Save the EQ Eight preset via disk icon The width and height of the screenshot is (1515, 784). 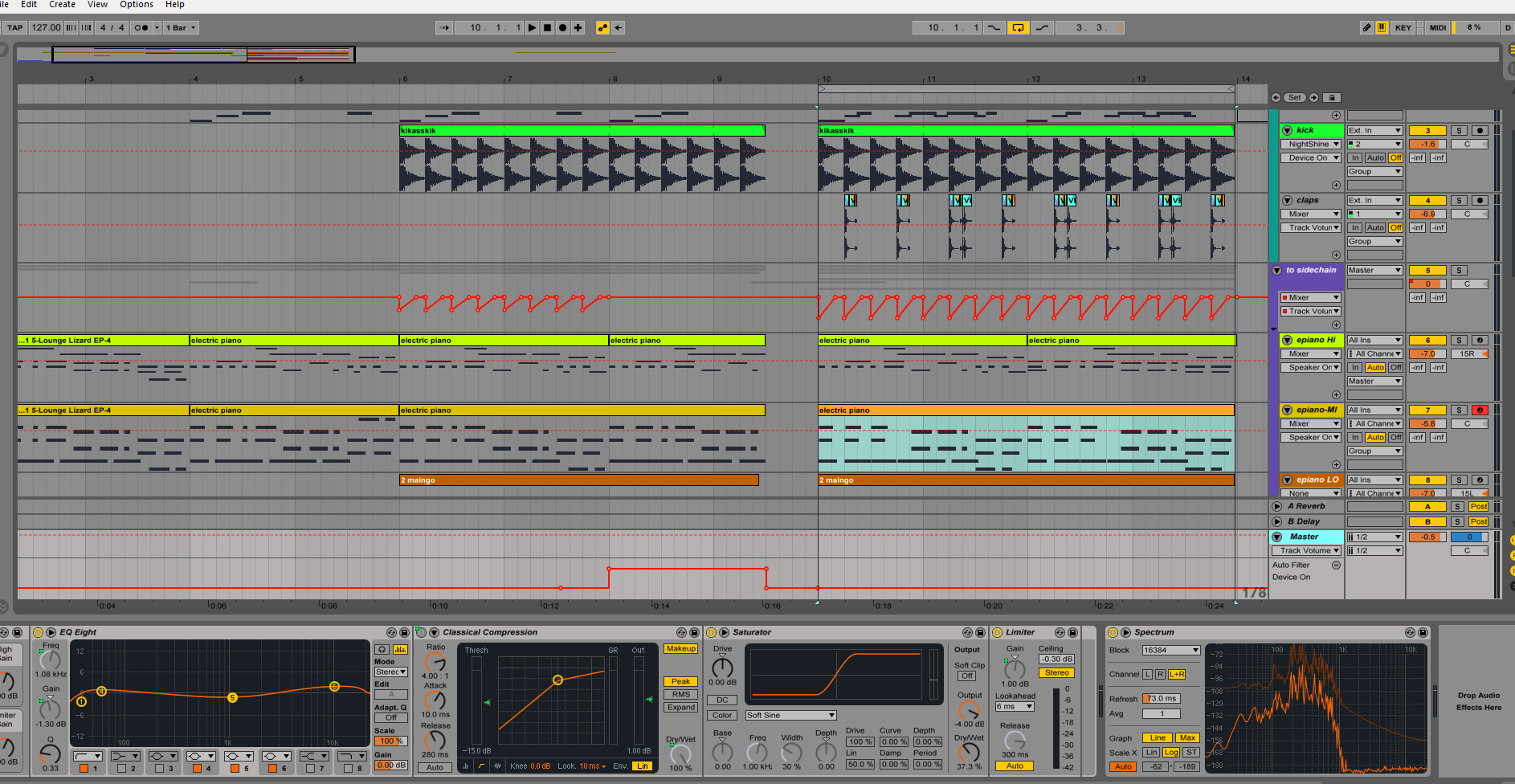click(403, 632)
